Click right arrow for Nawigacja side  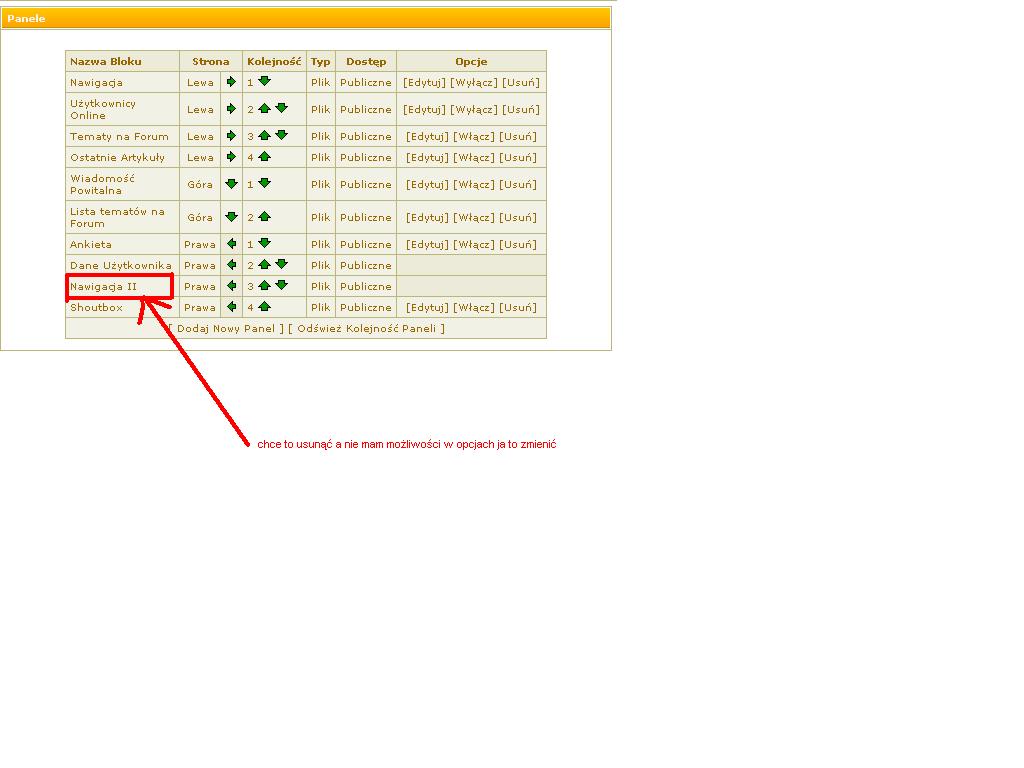point(231,82)
